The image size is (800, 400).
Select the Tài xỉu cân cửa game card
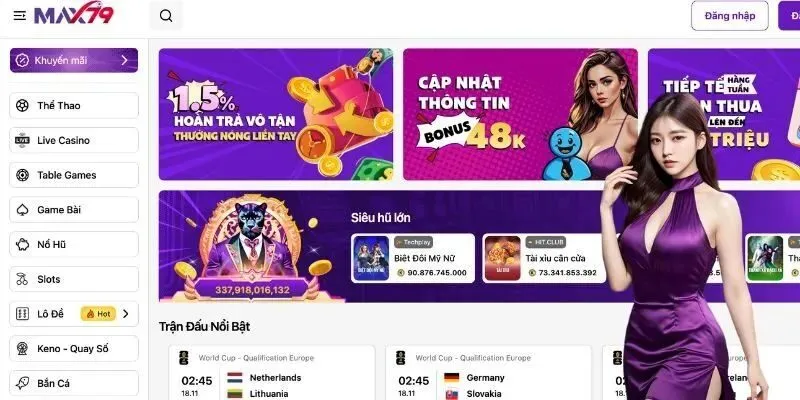tap(544, 258)
